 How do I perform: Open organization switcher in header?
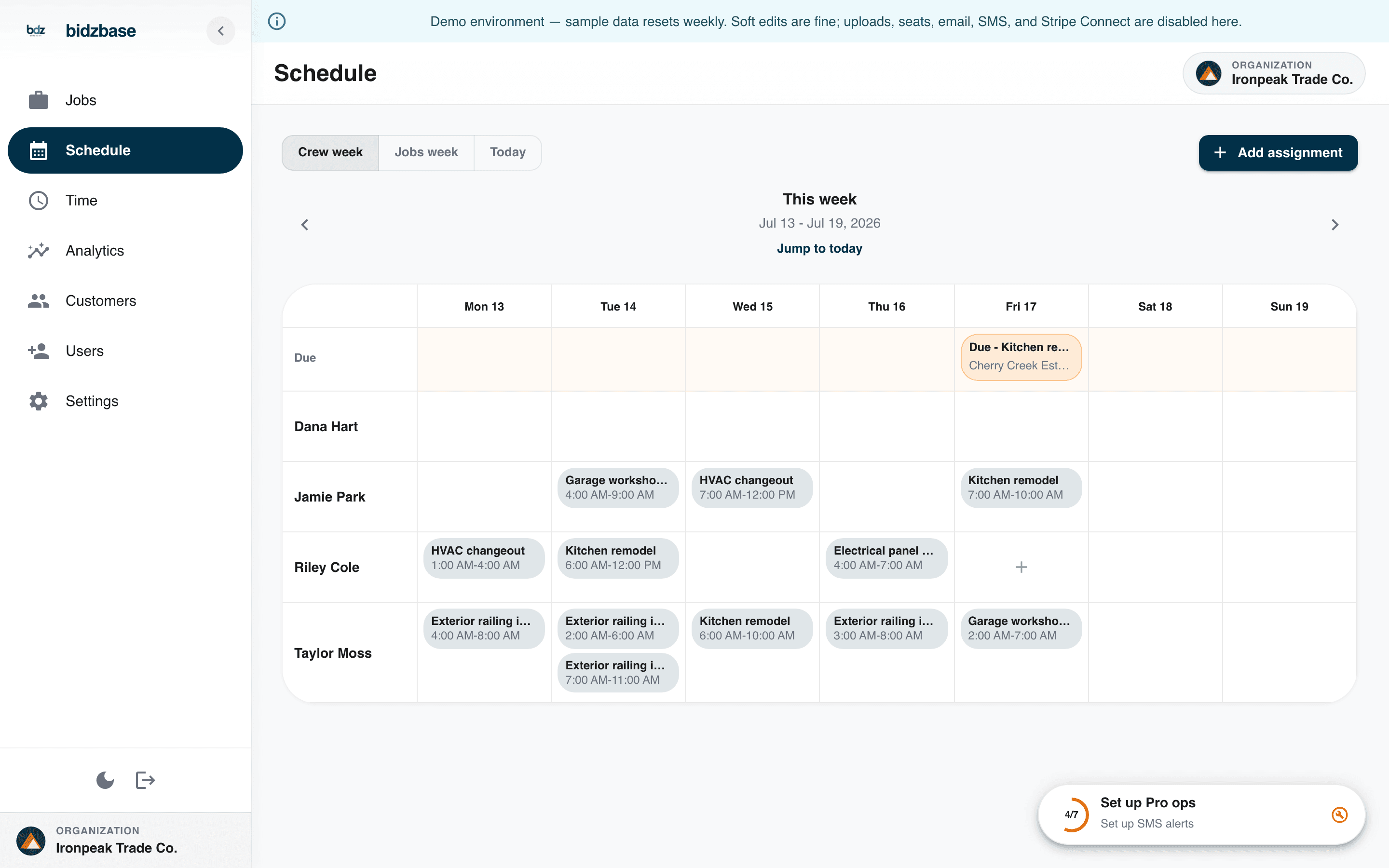[1274, 73]
